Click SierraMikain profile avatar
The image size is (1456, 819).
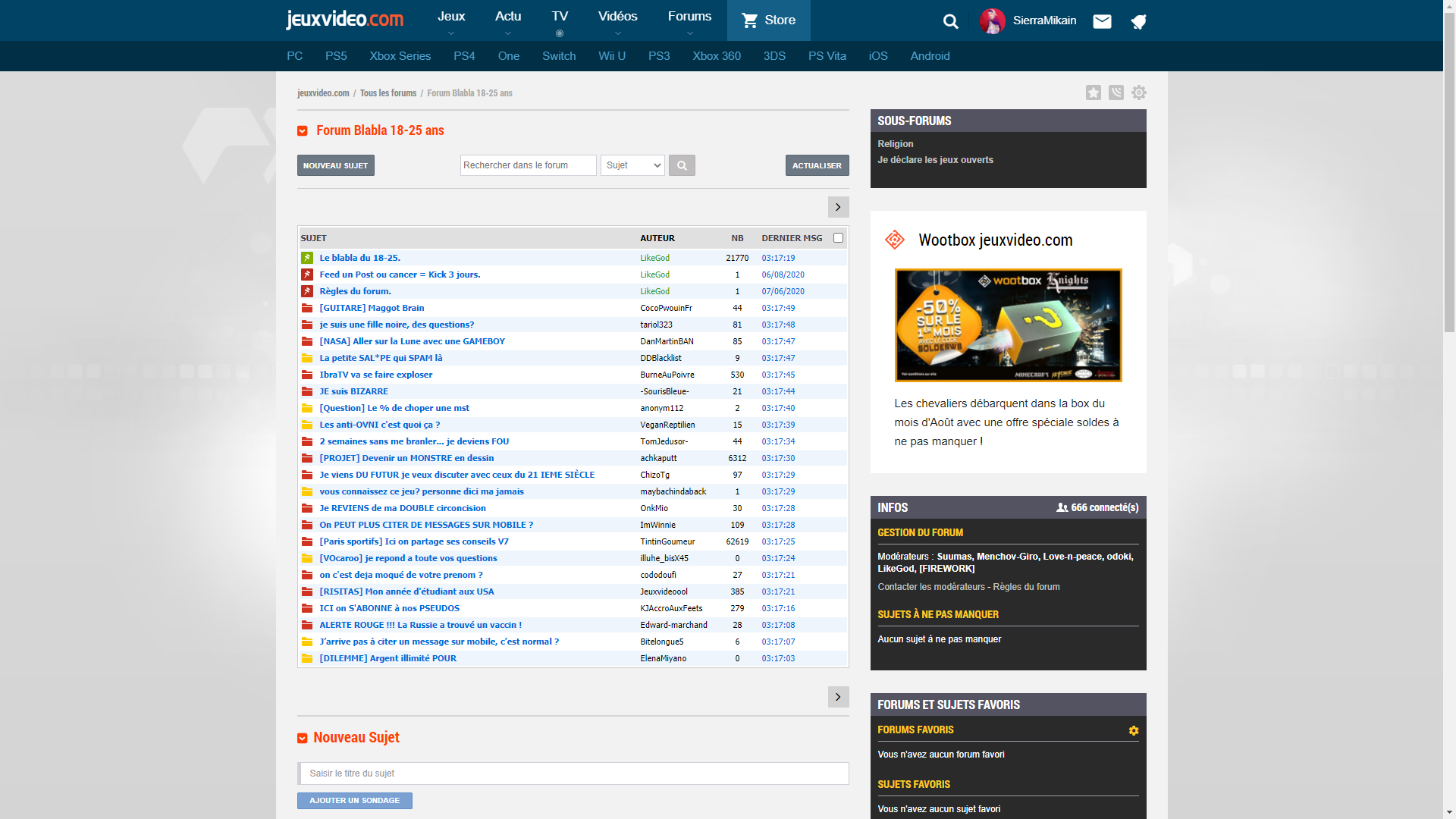(x=992, y=20)
